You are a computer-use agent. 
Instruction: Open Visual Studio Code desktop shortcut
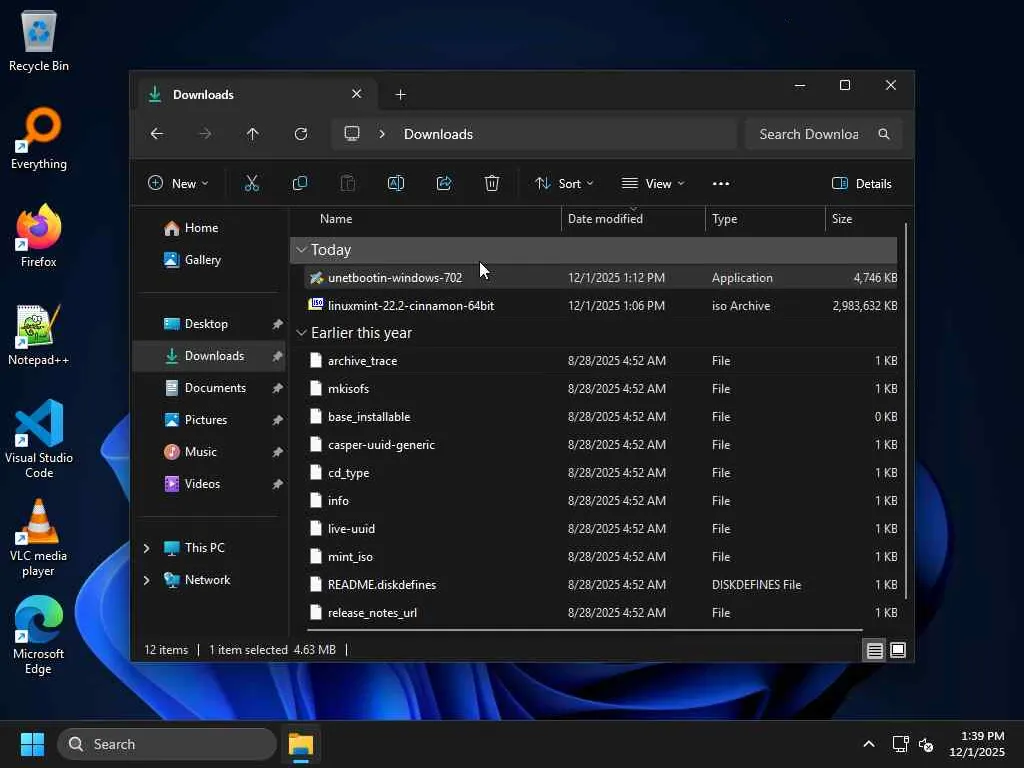[x=39, y=439]
